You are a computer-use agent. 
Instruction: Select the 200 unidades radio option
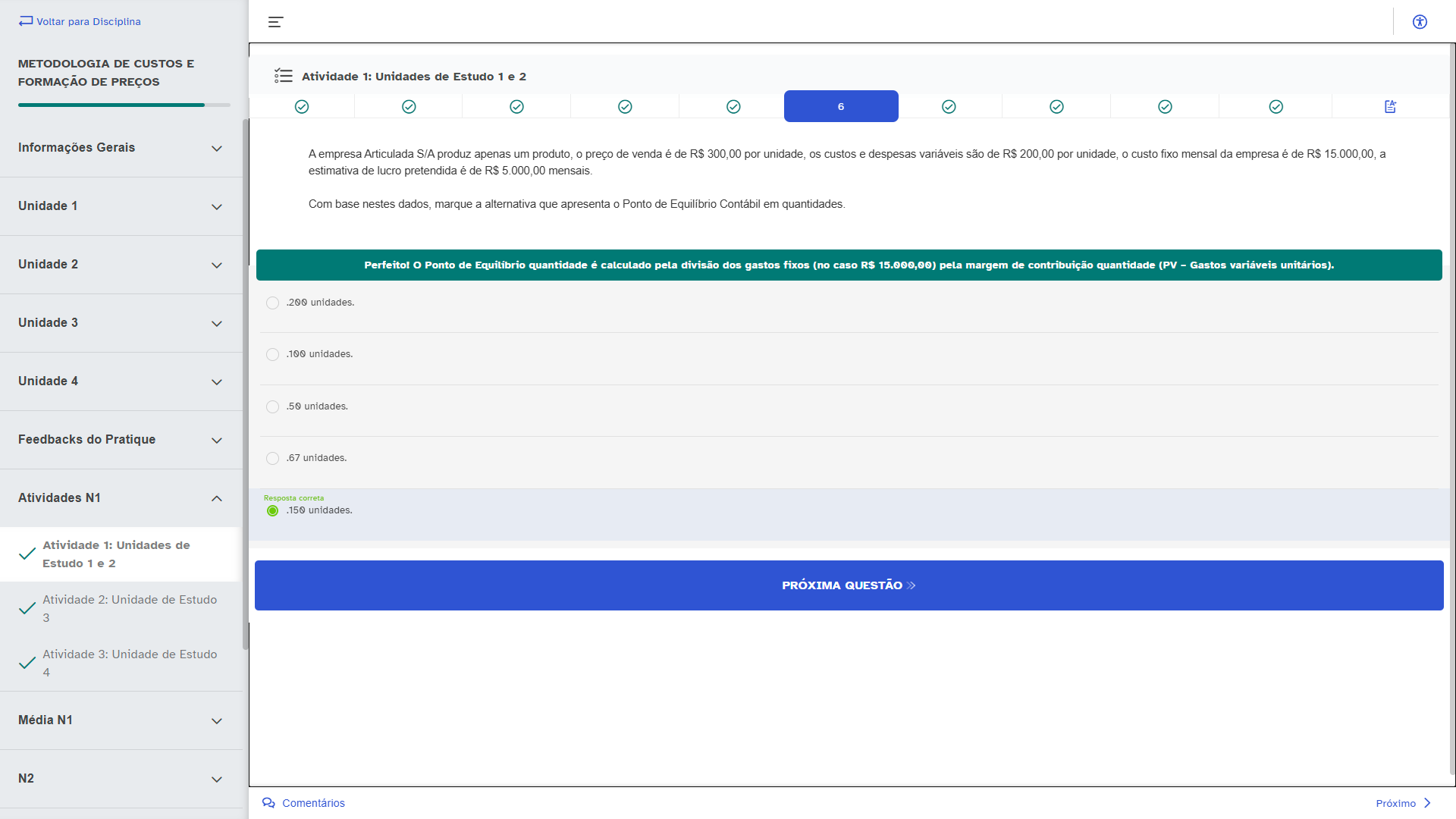click(x=272, y=303)
